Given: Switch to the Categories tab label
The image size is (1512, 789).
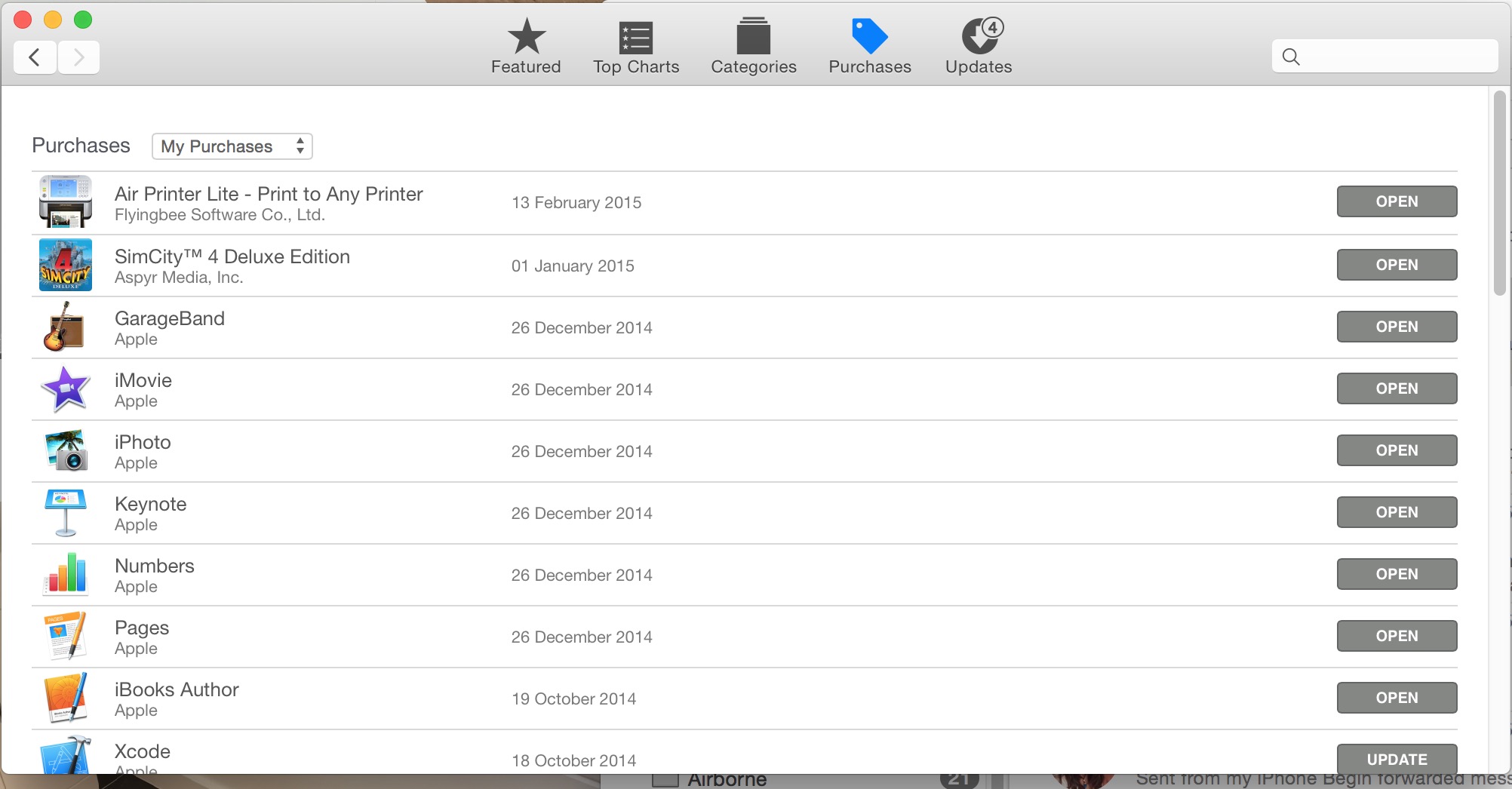Looking at the screenshot, I should pos(754,67).
